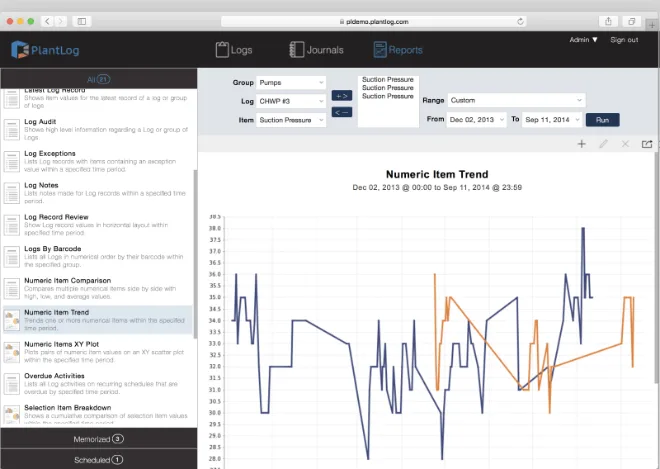Click the remove item arrow button (<-)
The height and width of the screenshot is (469, 660).
click(x=342, y=112)
